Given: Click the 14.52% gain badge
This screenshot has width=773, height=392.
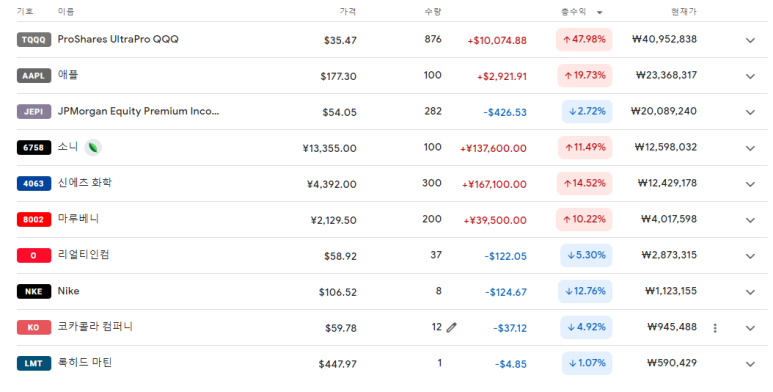Looking at the screenshot, I should (x=584, y=183).
